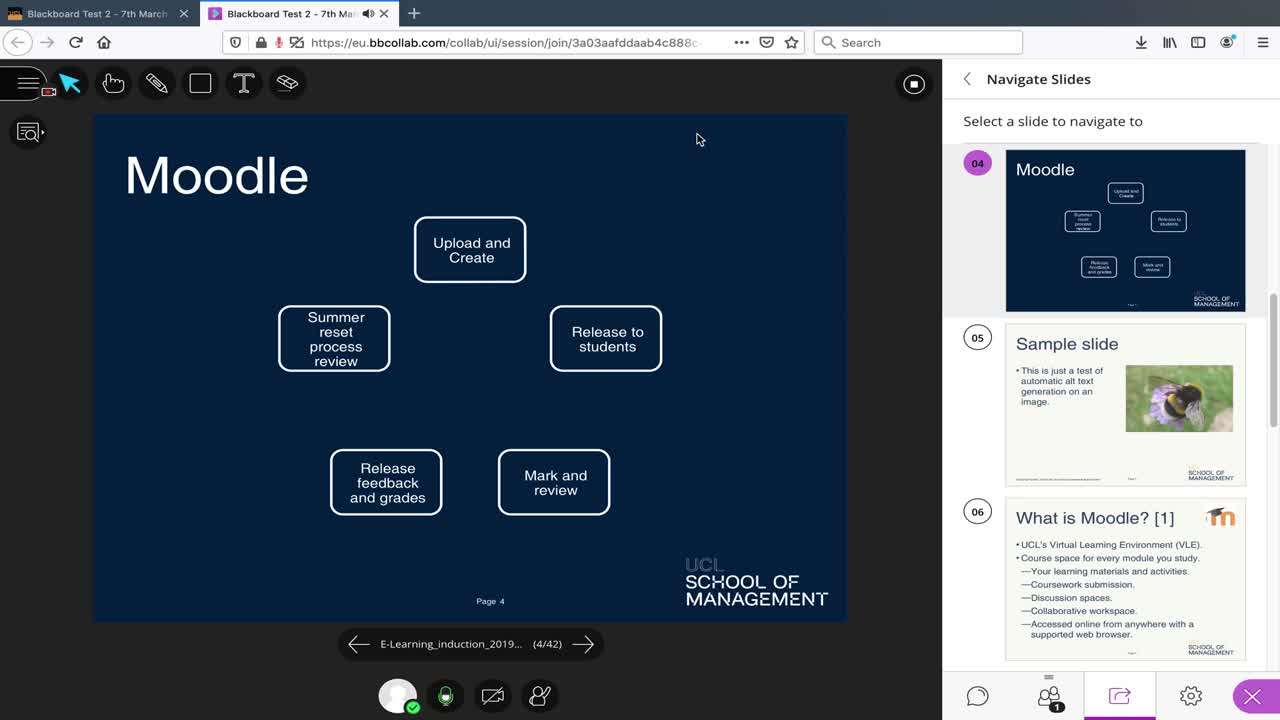1280x720 pixels.
Task: Open tracking protection shield
Action: pos(236,43)
